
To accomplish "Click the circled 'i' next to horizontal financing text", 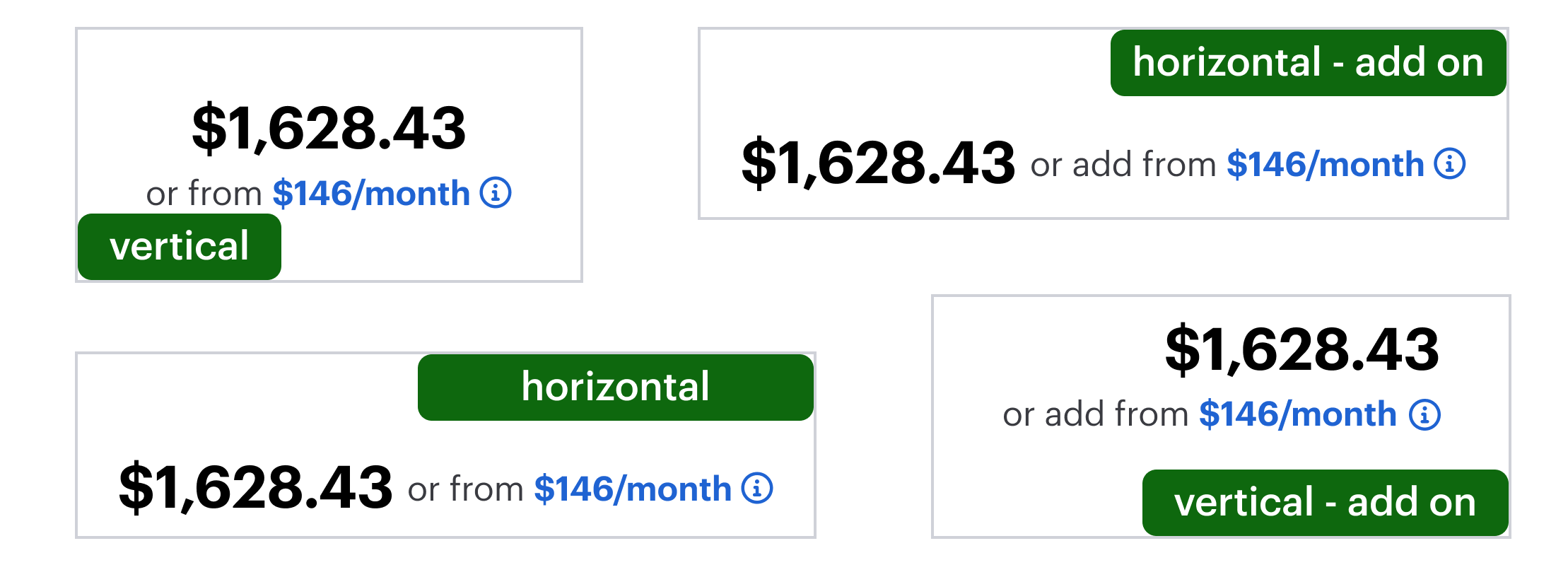I will pyautogui.click(x=757, y=487).
